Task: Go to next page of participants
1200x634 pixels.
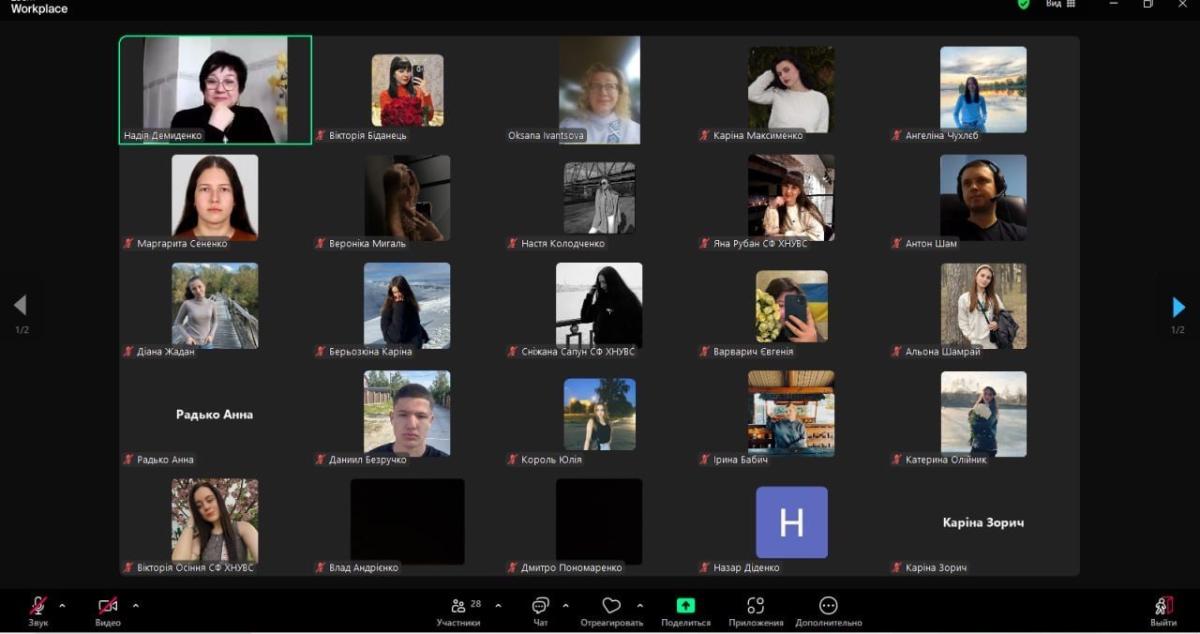Action: click(1178, 307)
